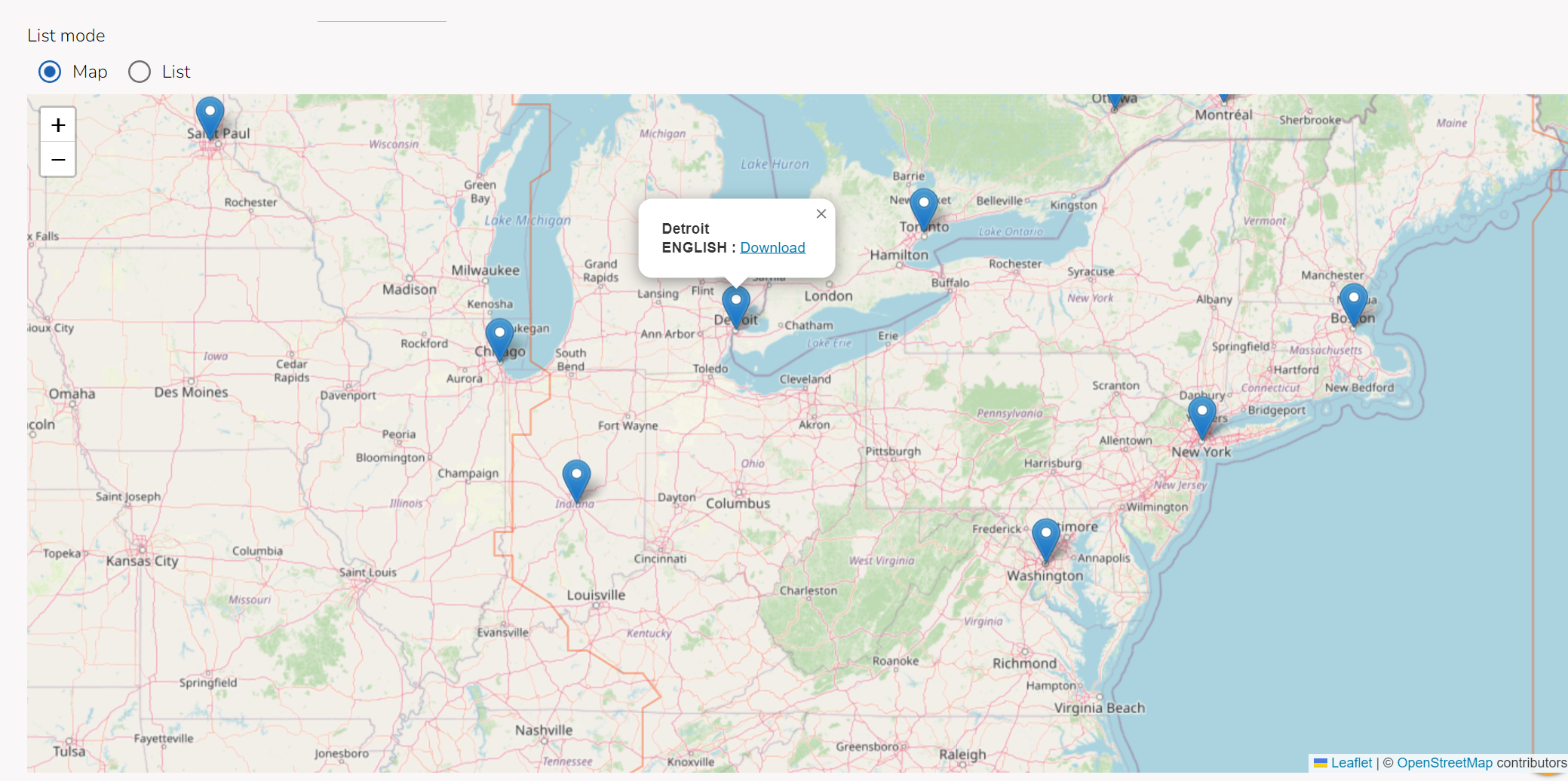Click the Chicago map marker

[x=499, y=337]
